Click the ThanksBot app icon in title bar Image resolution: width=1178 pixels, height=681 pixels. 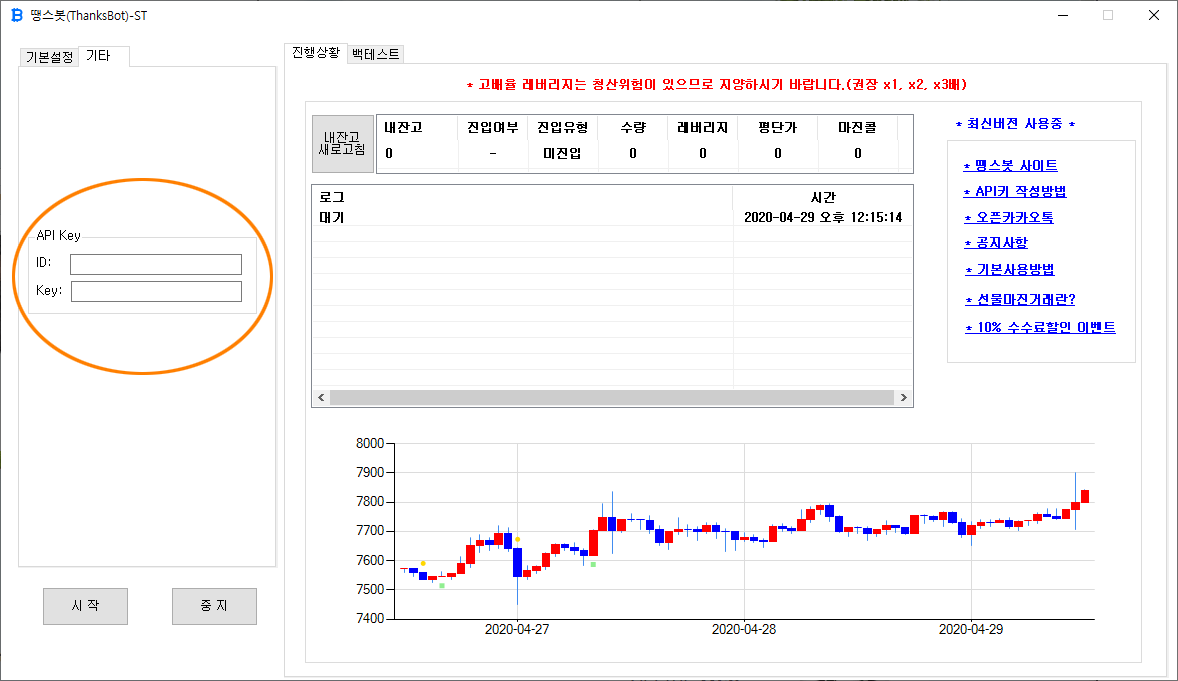[x=17, y=15]
